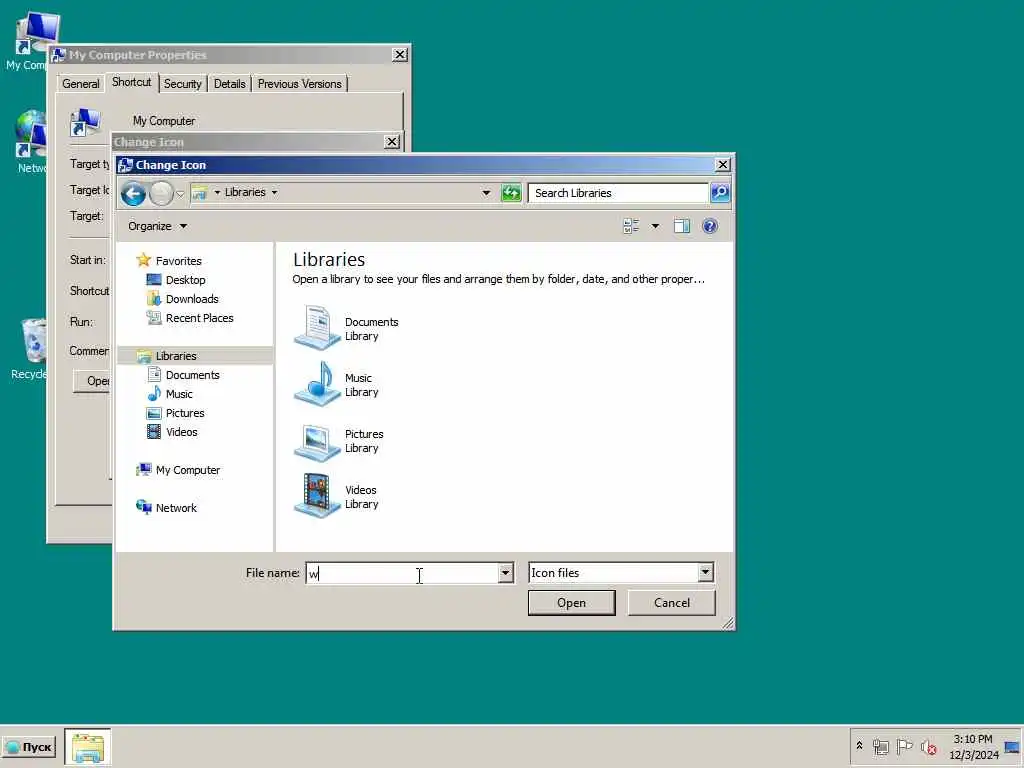Click the green Refresh button

coord(511,193)
